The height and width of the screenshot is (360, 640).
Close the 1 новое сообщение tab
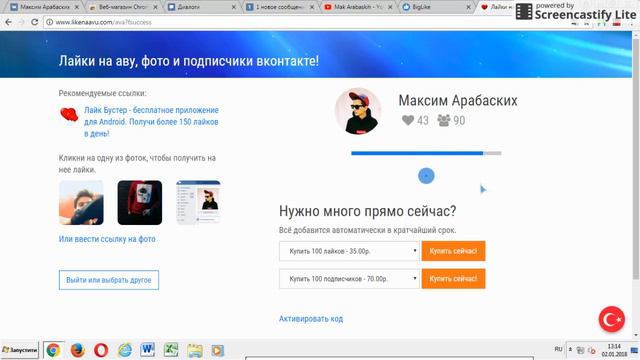tap(312, 7)
